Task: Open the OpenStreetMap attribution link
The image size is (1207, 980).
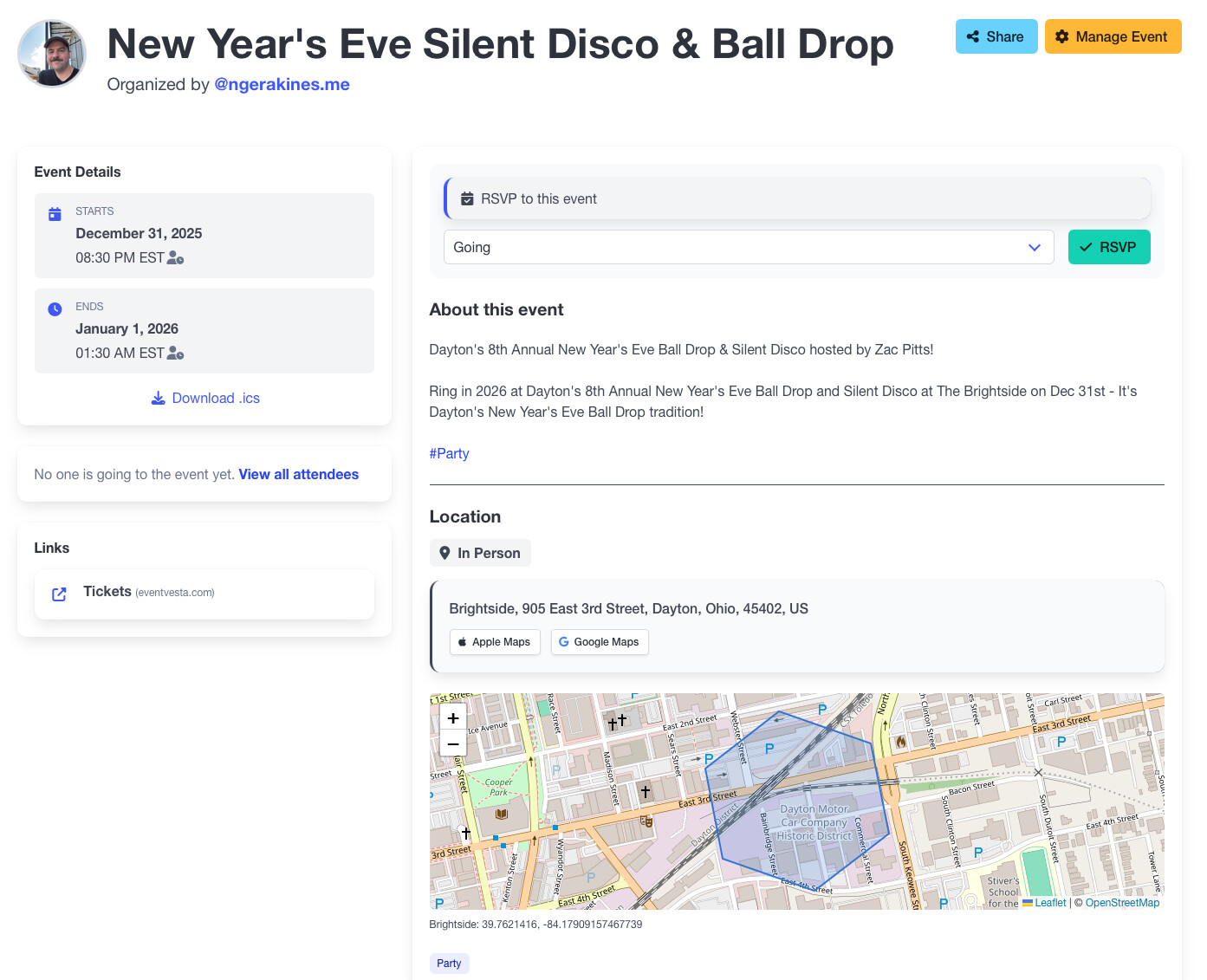Action: (1121, 903)
